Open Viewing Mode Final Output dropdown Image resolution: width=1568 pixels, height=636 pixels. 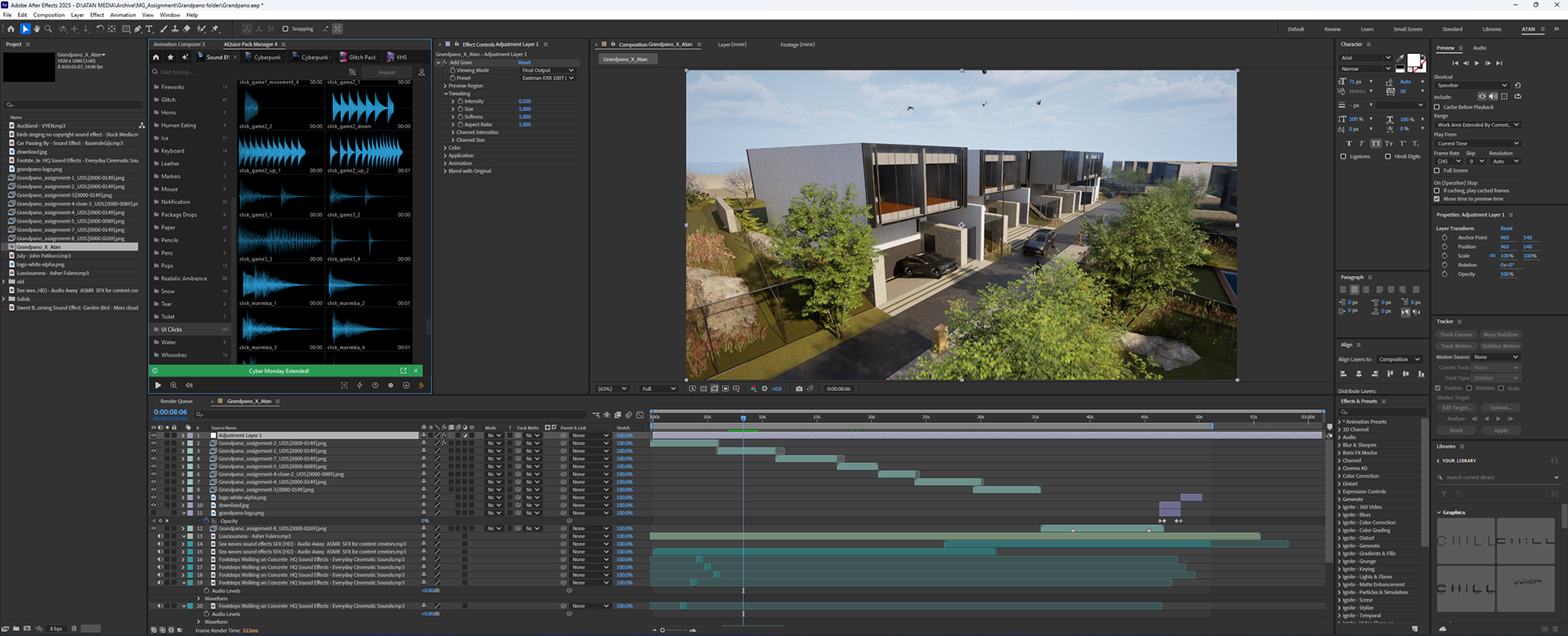click(548, 70)
